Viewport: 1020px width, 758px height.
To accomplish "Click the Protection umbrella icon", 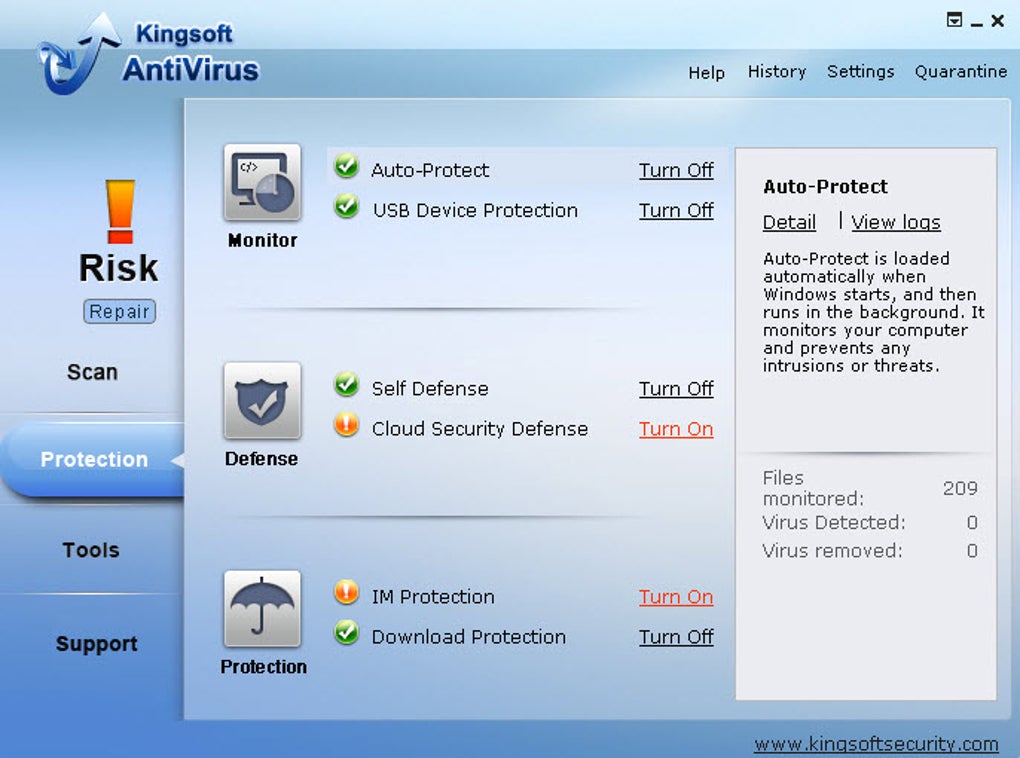I will (x=262, y=609).
